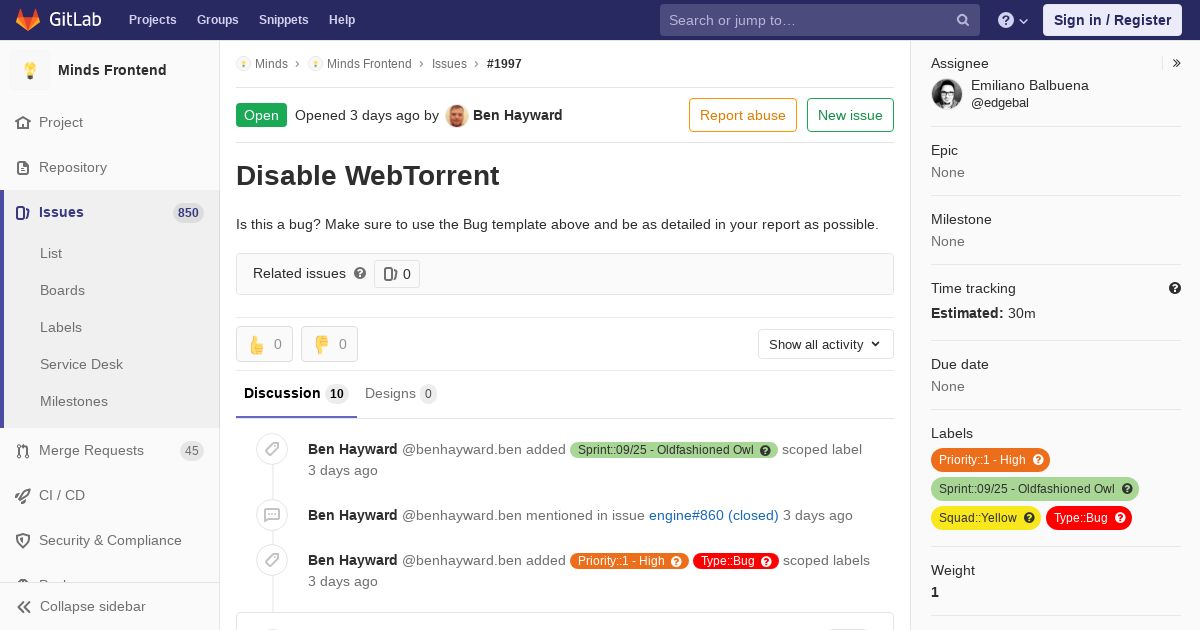Click the Minds Frontend project title
The height and width of the screenshot is (630, 1200).
click(112, 70)
